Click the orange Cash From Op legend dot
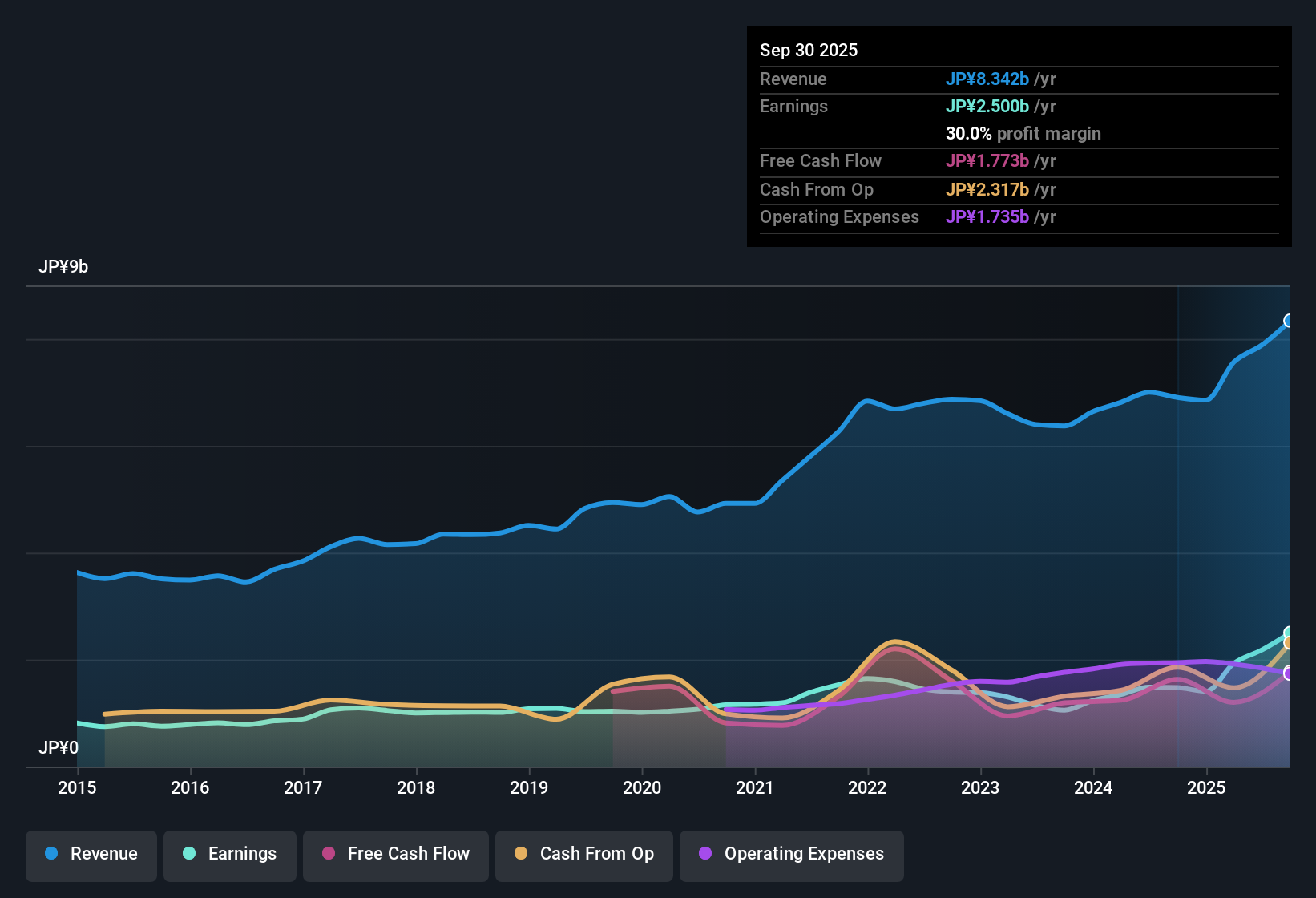 click(521, 854)
